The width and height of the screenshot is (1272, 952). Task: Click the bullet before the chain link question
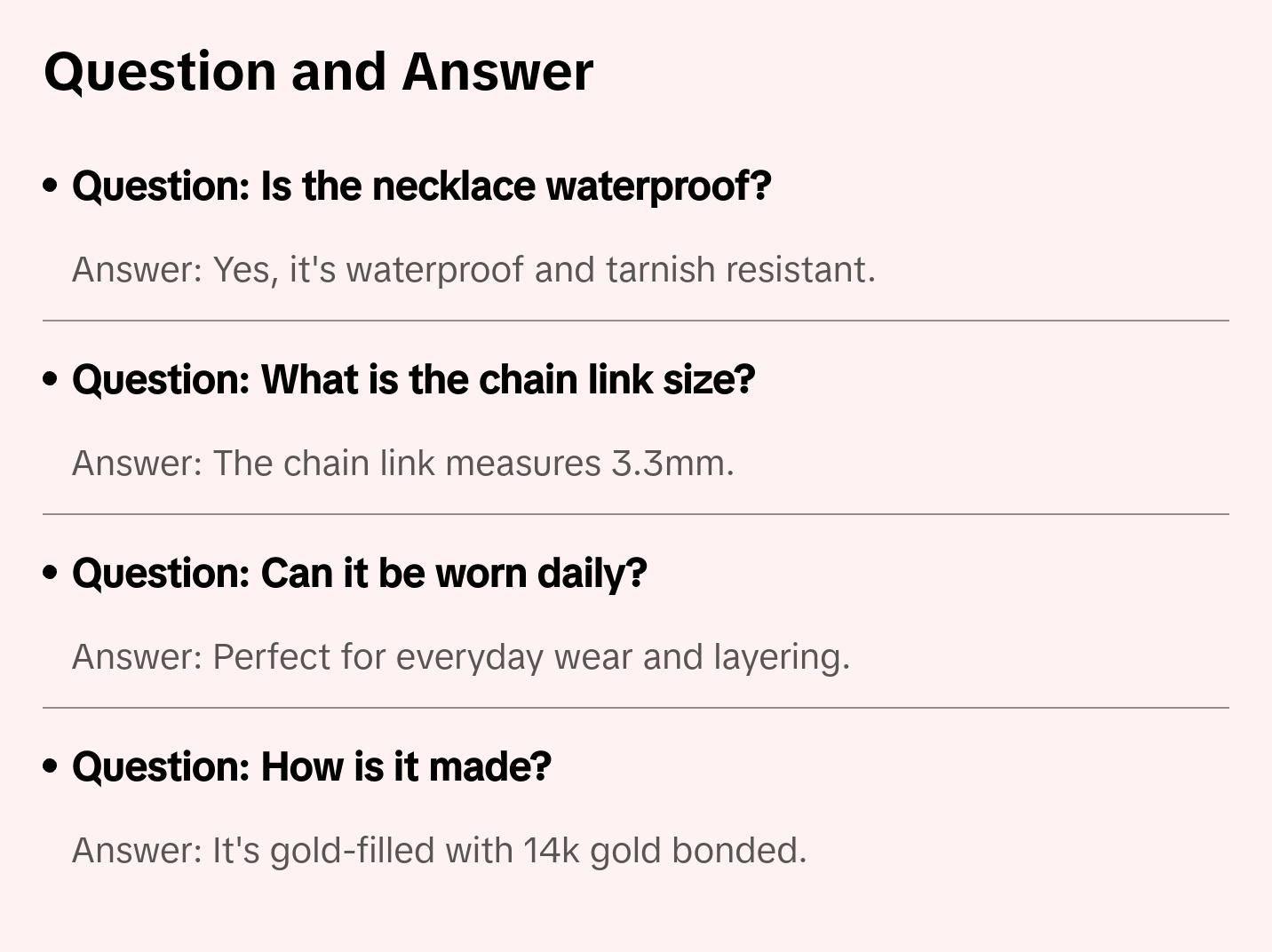point(51,380)
